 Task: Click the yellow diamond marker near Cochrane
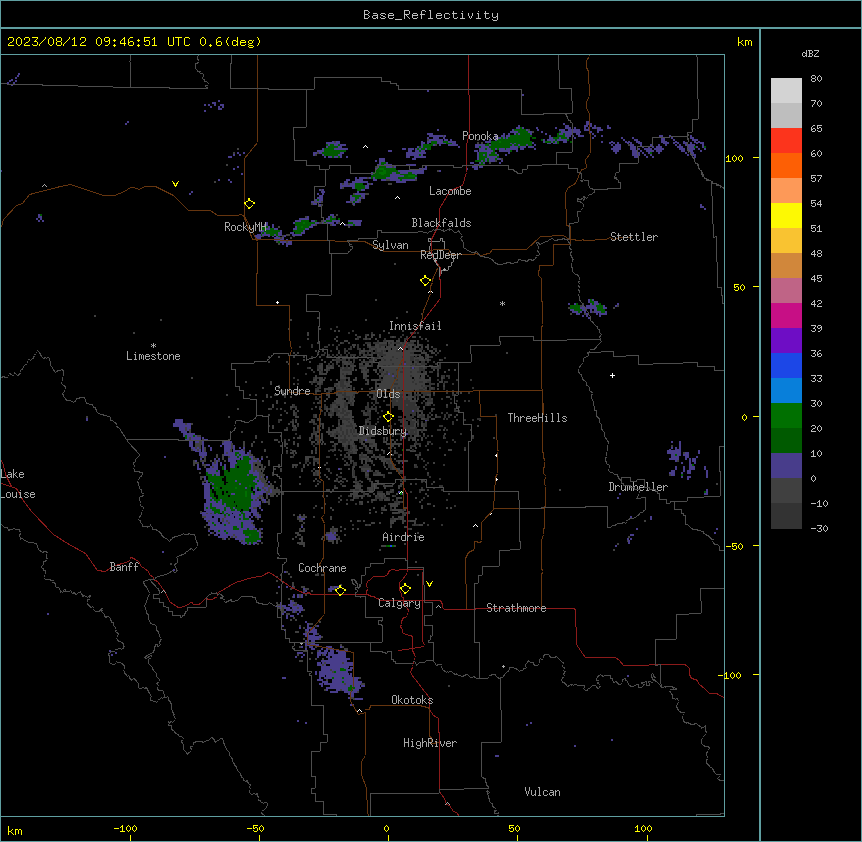pyautogui.click(x=340, y=590)
